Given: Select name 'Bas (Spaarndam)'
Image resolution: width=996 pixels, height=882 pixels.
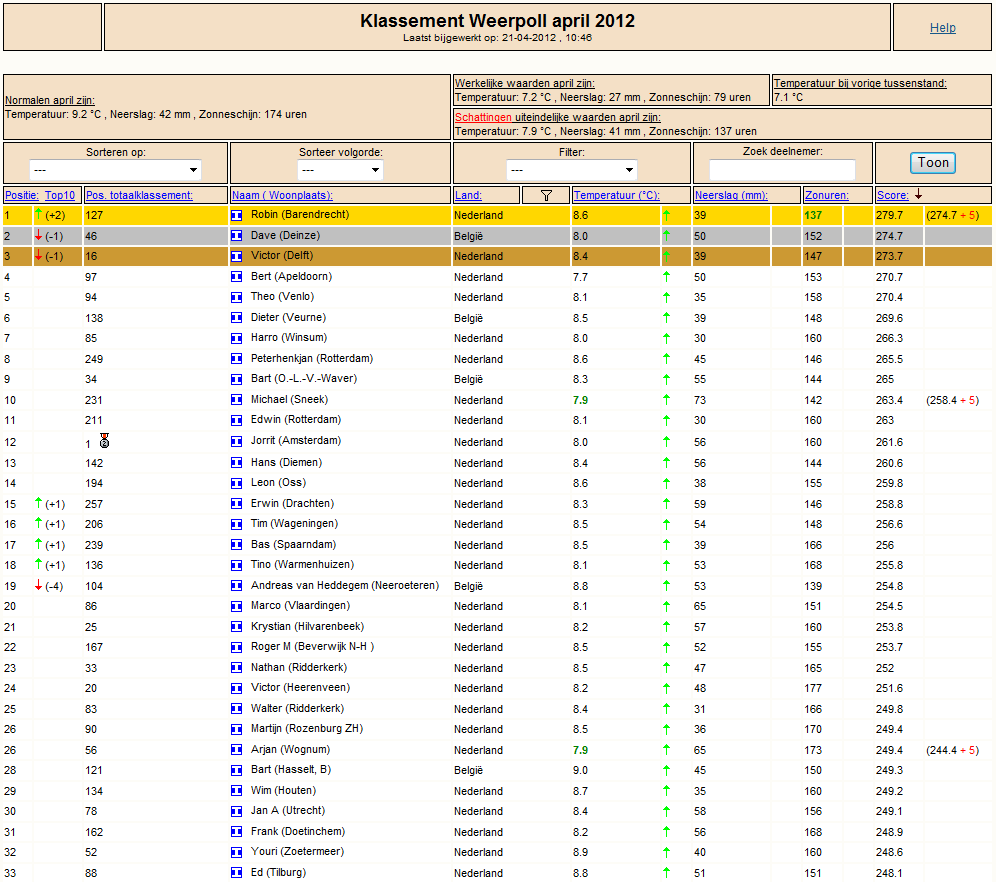Looking at the screenshot, I should point(293,544).
